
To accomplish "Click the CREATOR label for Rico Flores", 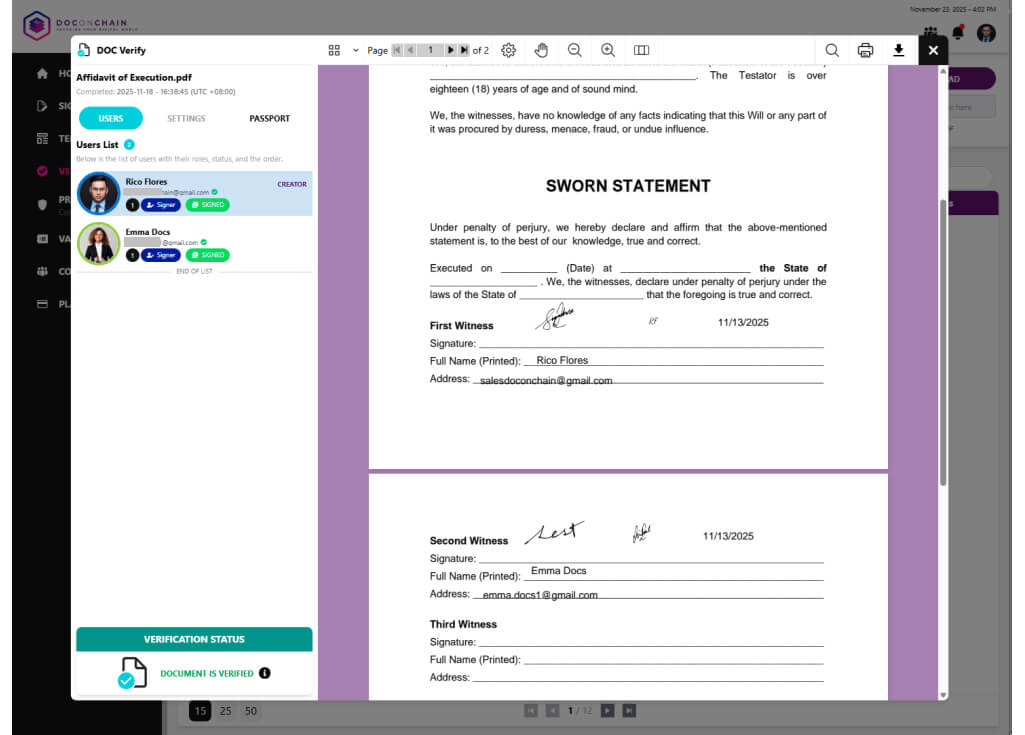I will [x=292, y=184].
